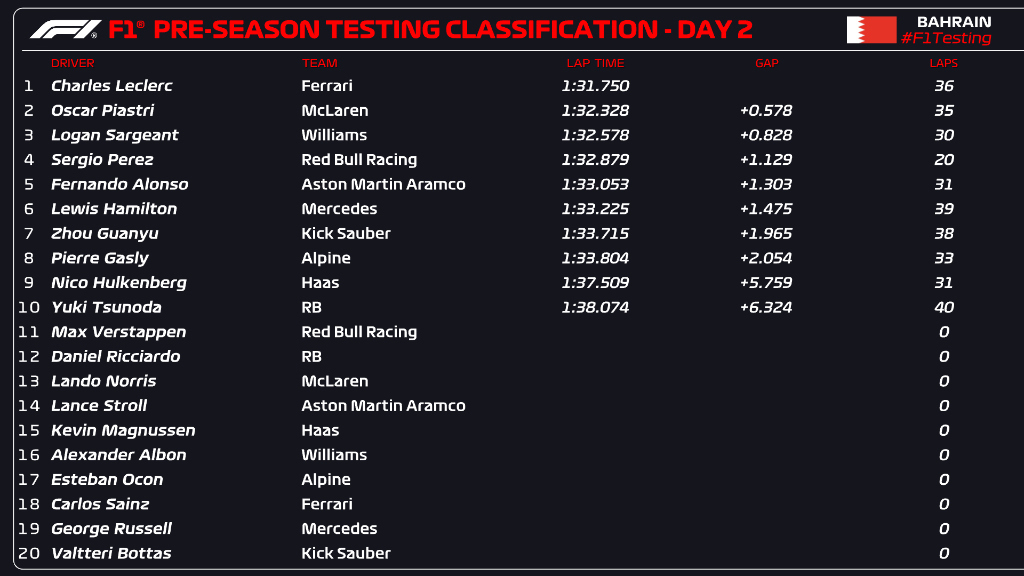Click driver name Oscar Piastri
The image size is (1024, 576).
pos(102,111)
